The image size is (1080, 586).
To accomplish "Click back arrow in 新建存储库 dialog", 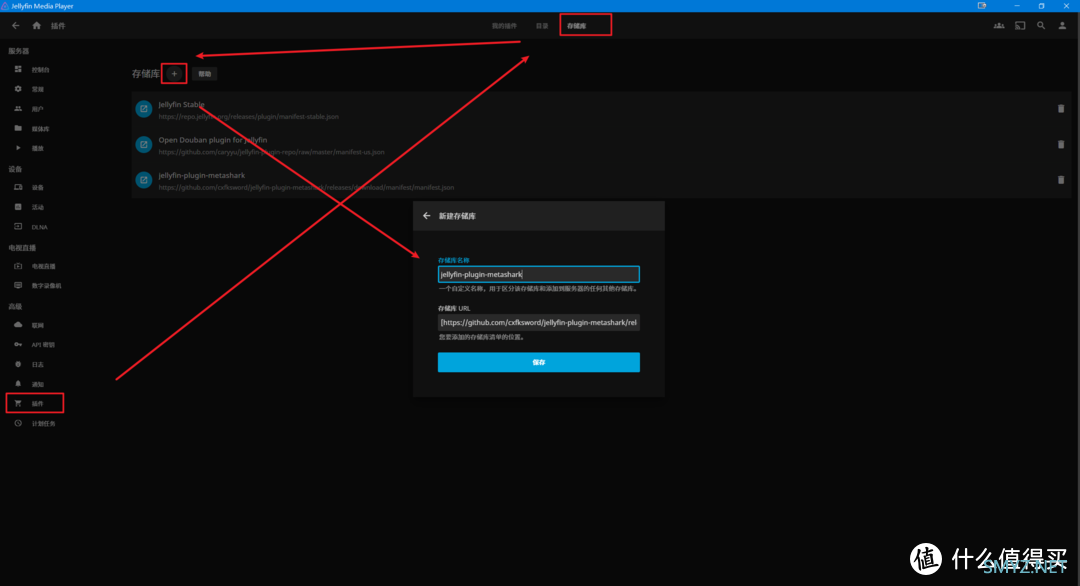I will (x=427, y=216).
